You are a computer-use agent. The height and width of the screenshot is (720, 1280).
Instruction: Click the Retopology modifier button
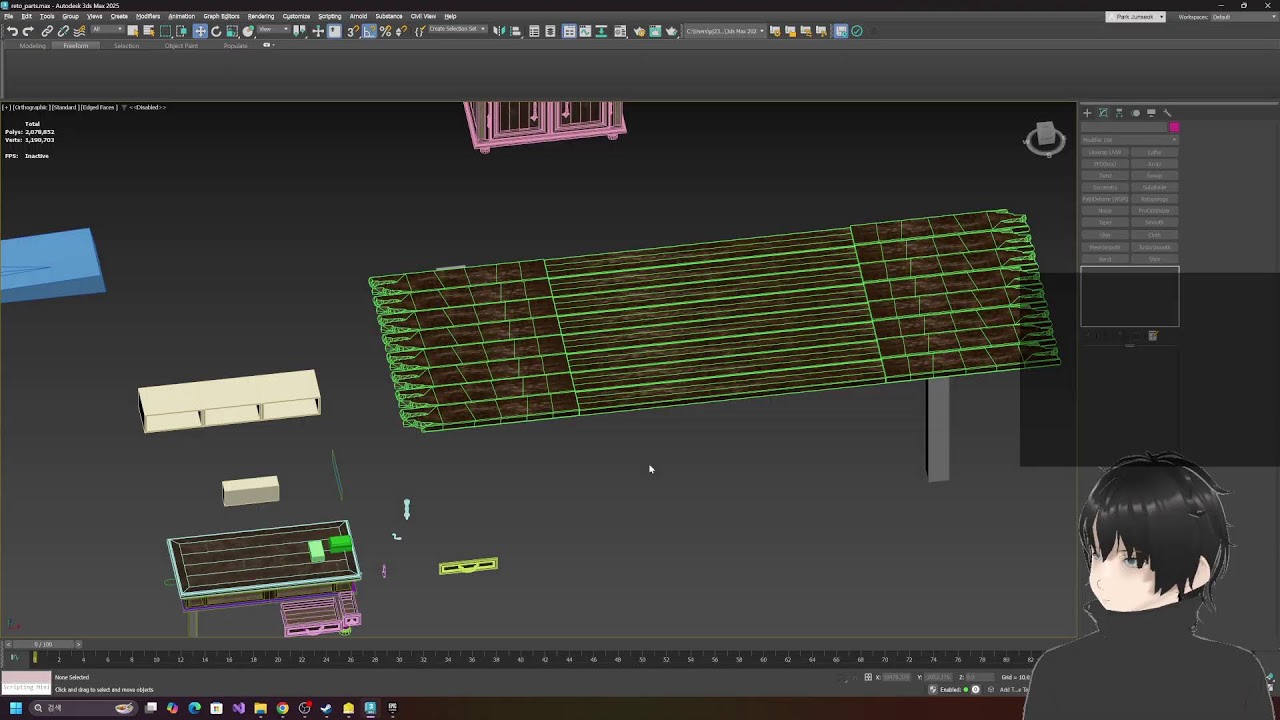1154,199
